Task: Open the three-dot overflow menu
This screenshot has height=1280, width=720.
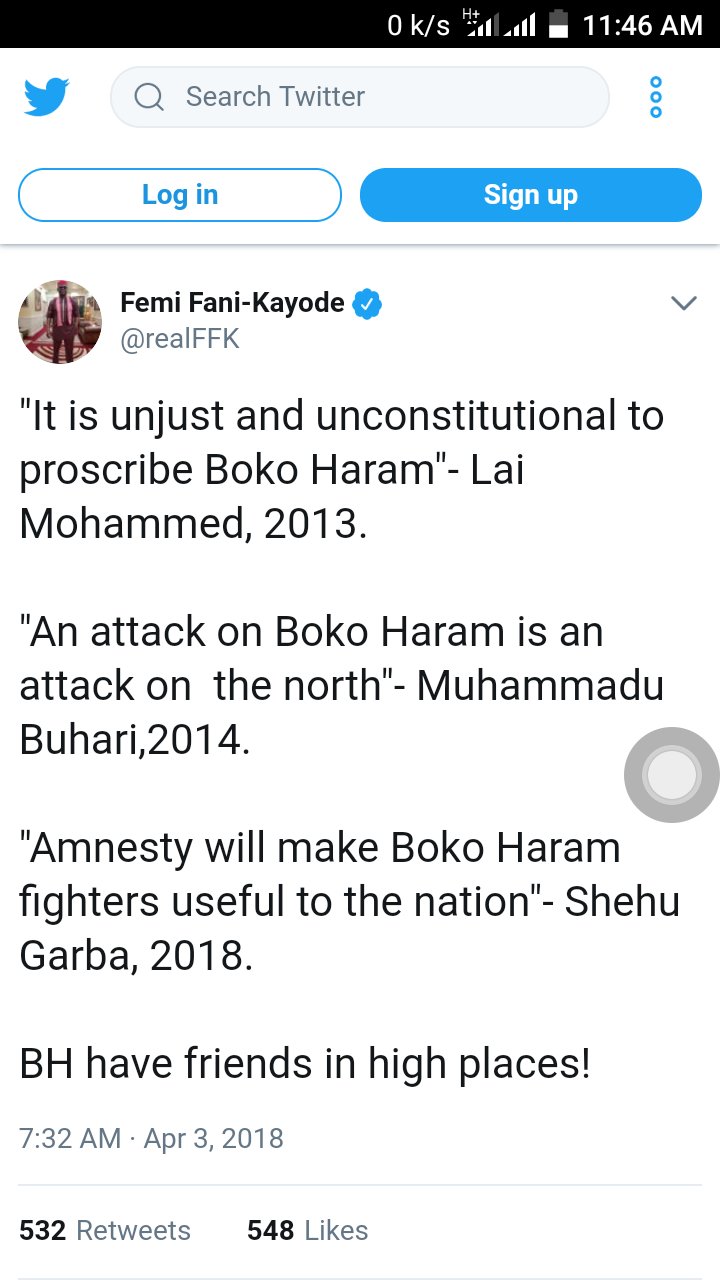Action: [x=656, y=97]
